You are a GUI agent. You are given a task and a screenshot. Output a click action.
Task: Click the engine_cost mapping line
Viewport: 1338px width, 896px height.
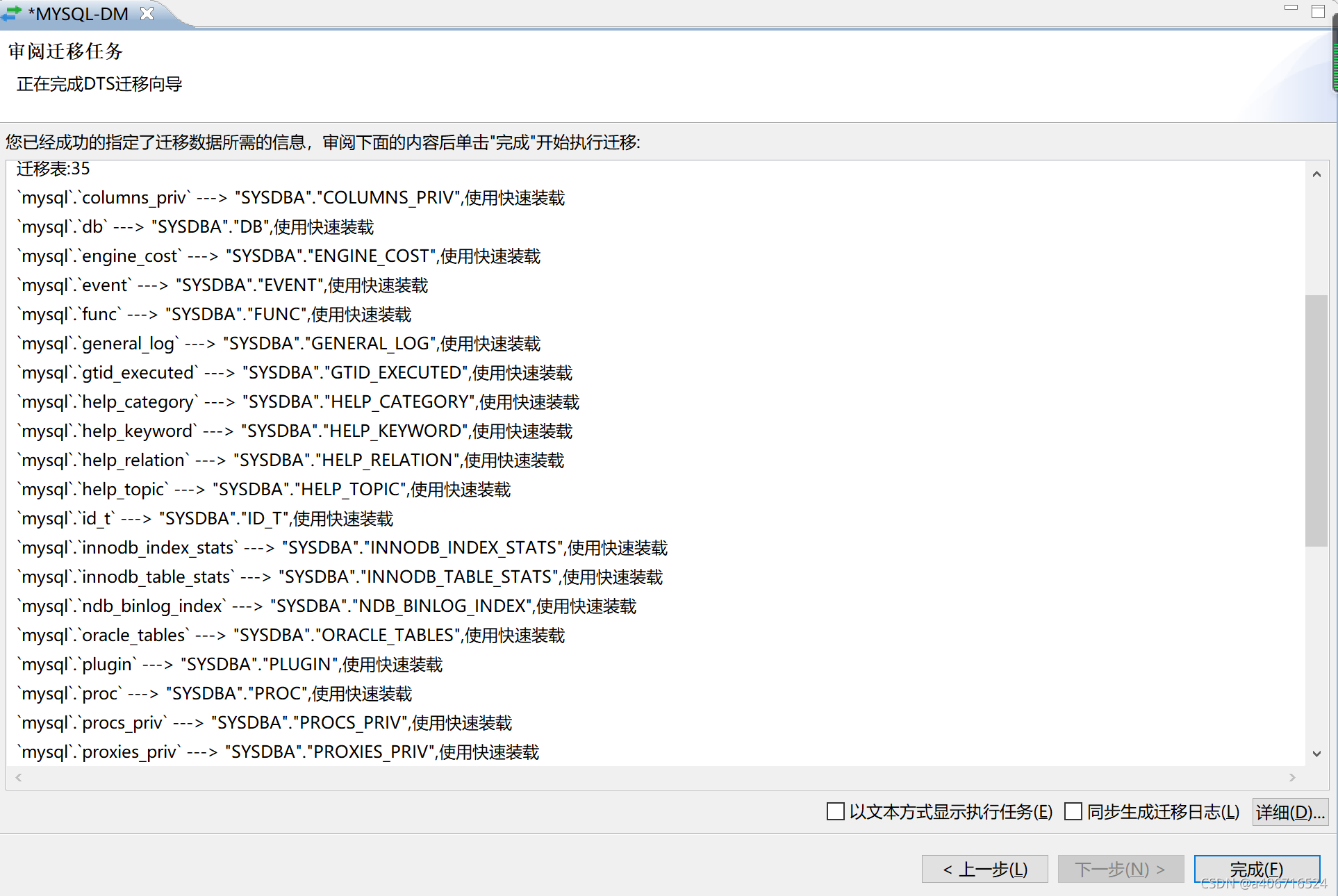(279, 256)
